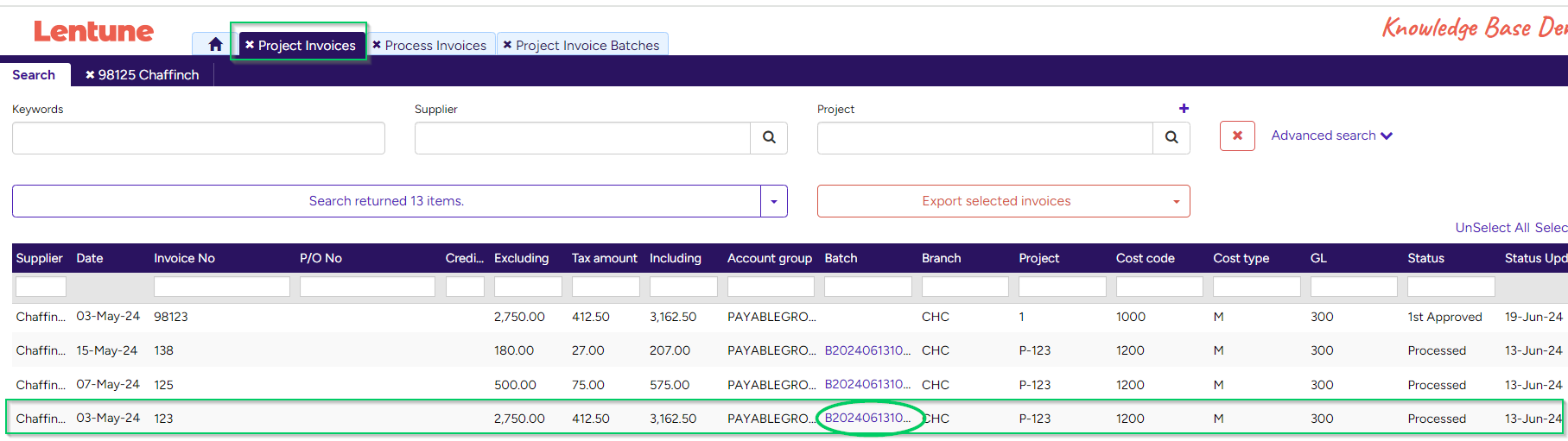Close the Project Invoice Batches tab with its X
The width and height of the screenshot is (1568, 441).
(507, 45)
